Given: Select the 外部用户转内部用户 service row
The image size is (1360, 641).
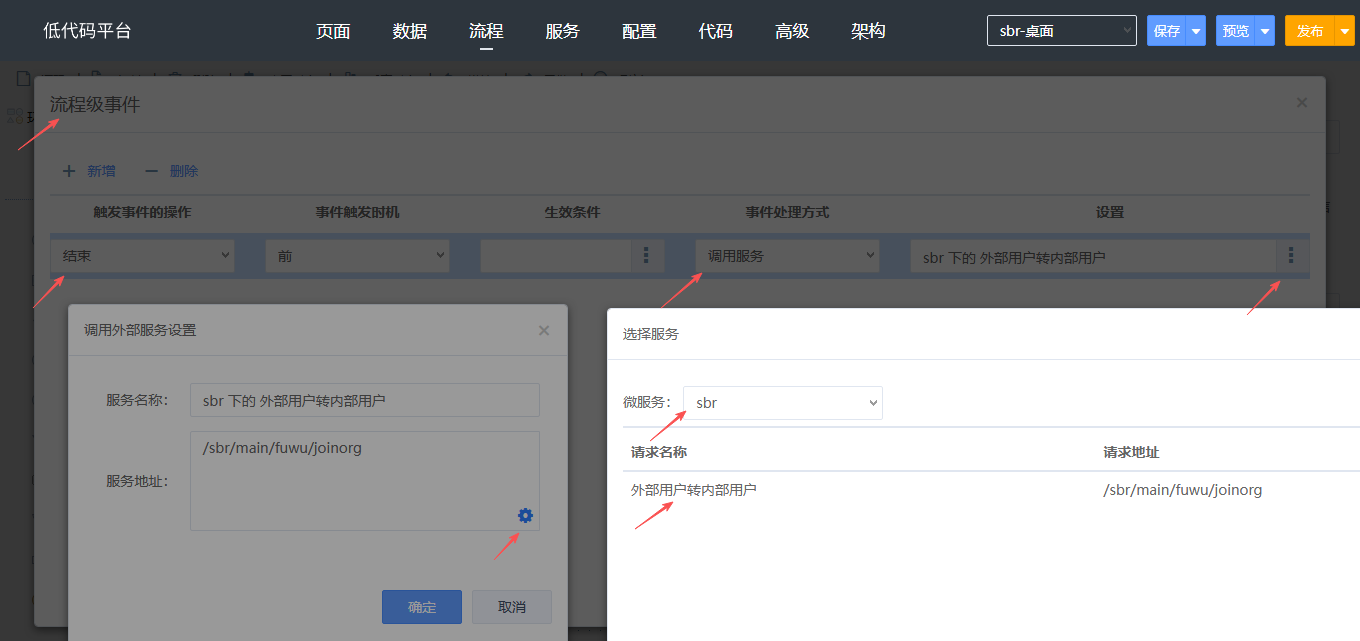Looking at the screenshot, I should coord(693,490).
